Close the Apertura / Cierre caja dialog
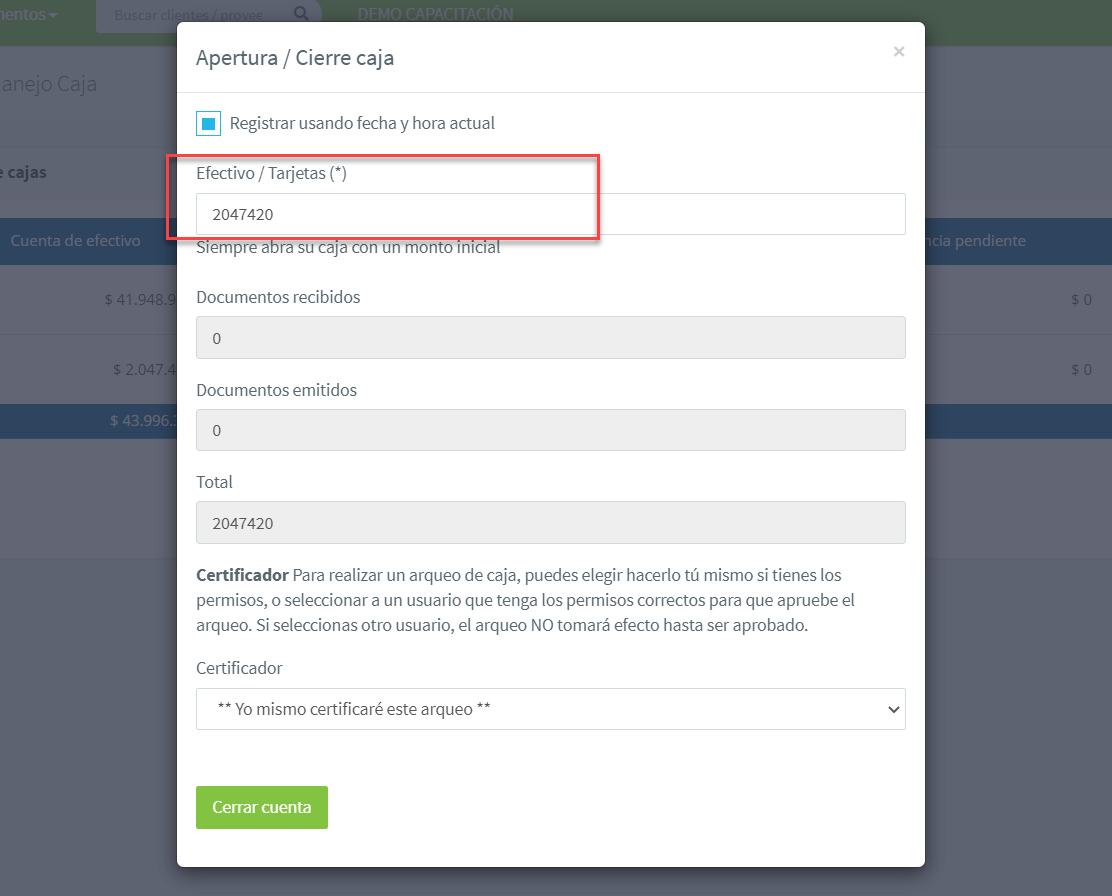 (x=899, y=52)
